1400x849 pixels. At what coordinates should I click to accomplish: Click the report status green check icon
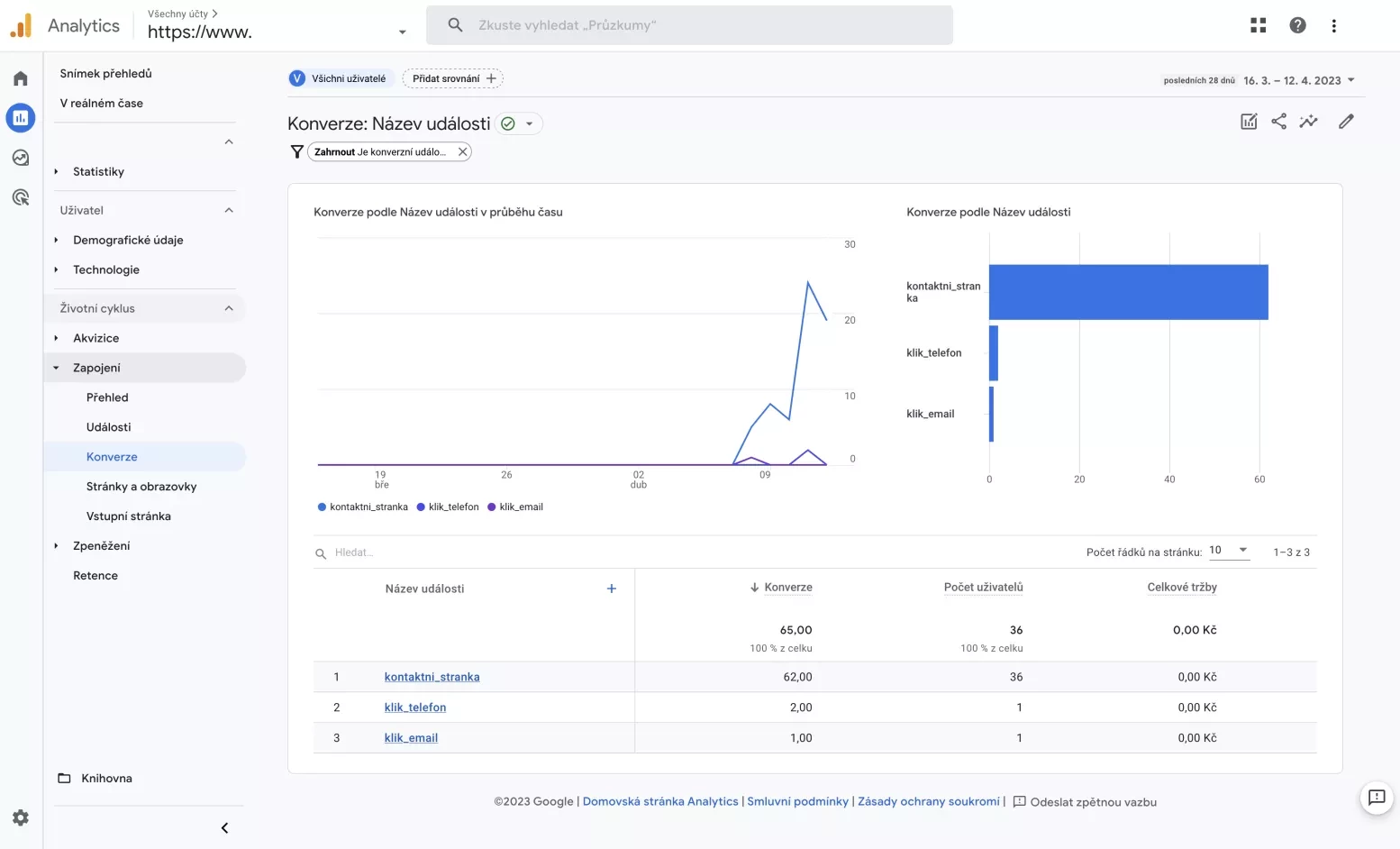point(508,123)
